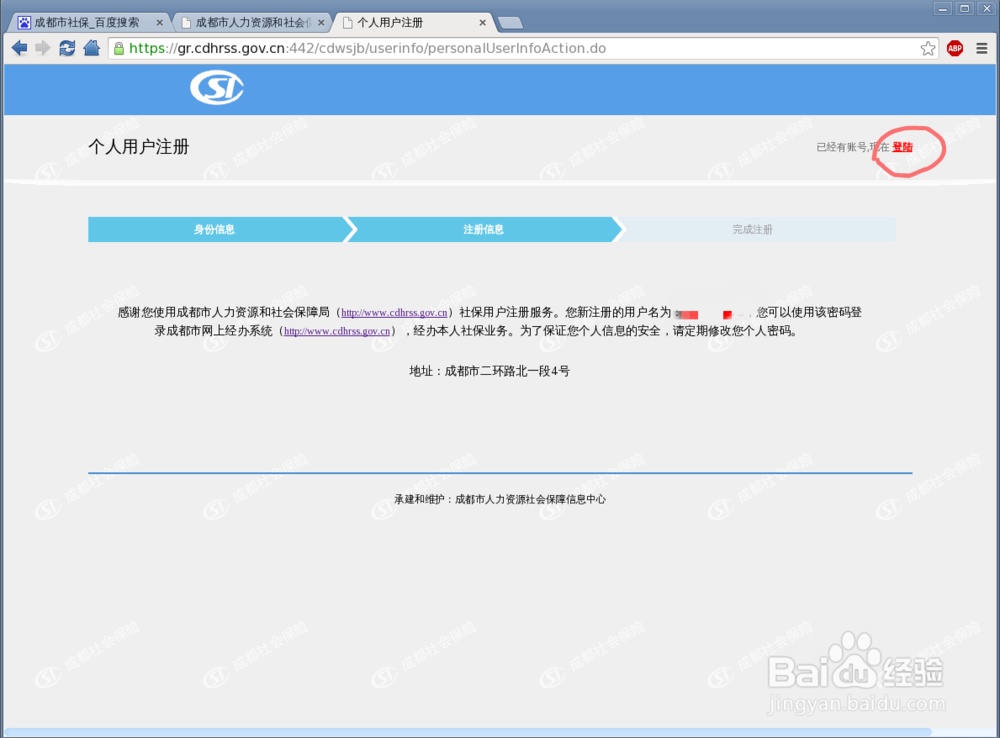The height and width of the screenshot is (738, 1000).
Task: Open the Adblock Plus ABP extension icon
Action: click(x=955, y=47)
